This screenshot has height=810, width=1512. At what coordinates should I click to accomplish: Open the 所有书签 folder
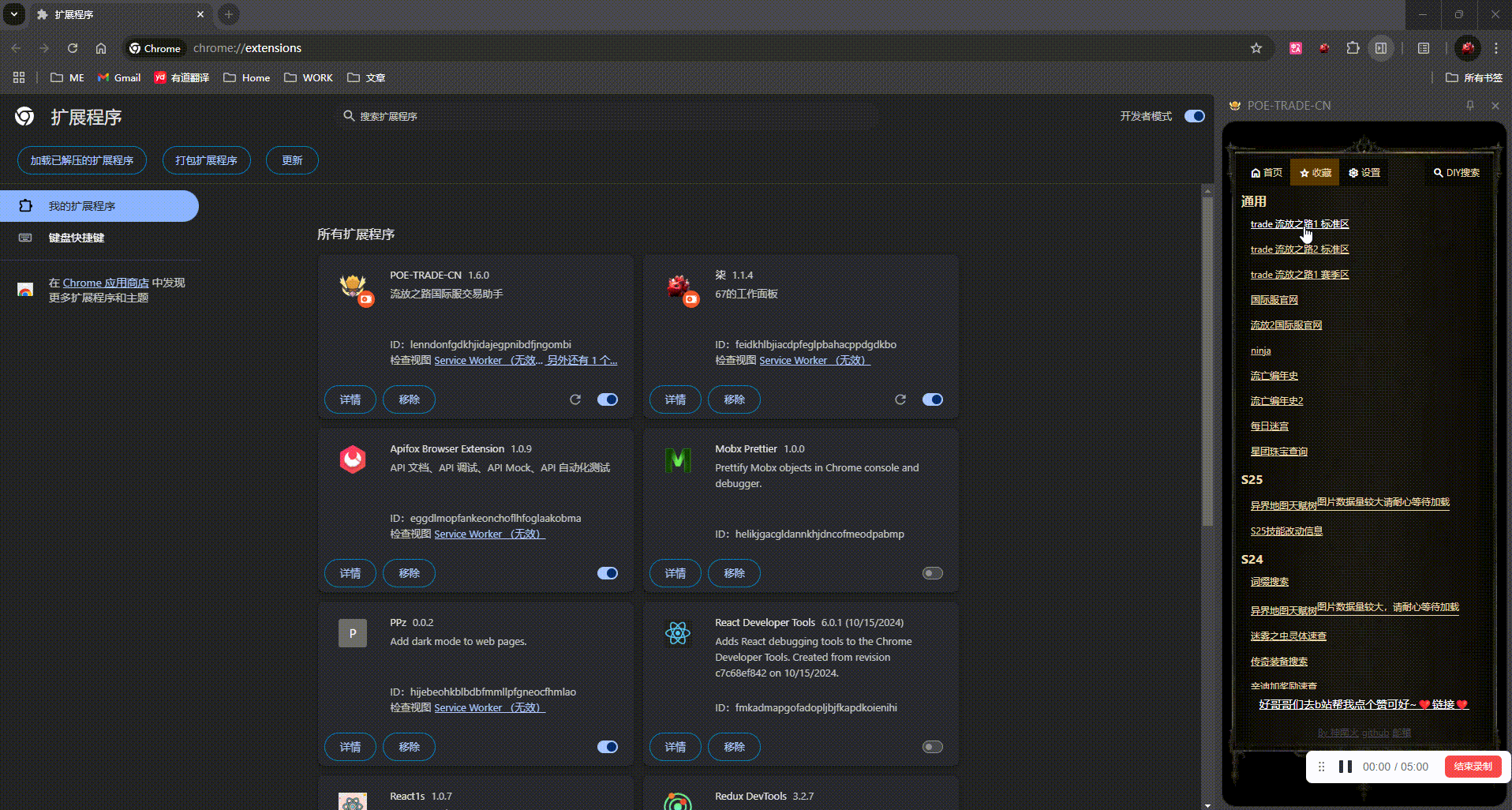tap(1474, 77)
